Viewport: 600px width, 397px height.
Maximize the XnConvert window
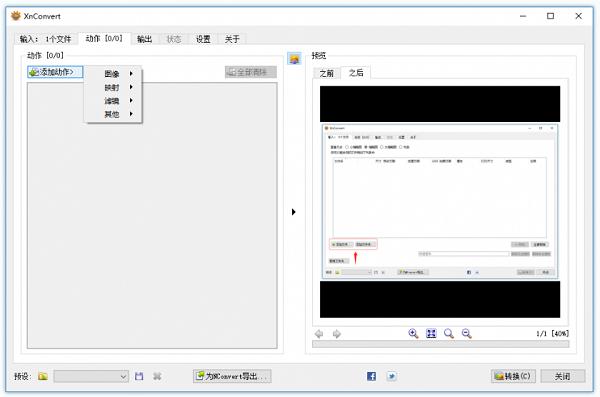[x=550, y=16]
